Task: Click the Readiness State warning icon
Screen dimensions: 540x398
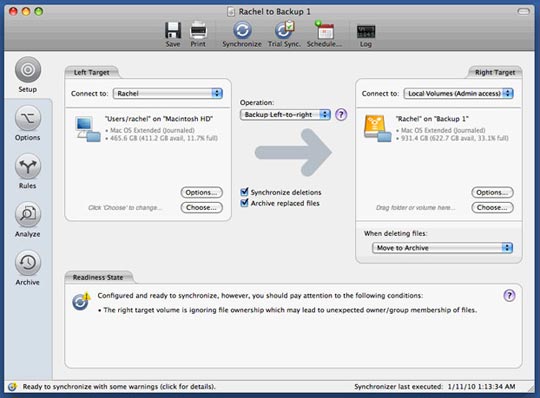Action: (x=81, y=301)
